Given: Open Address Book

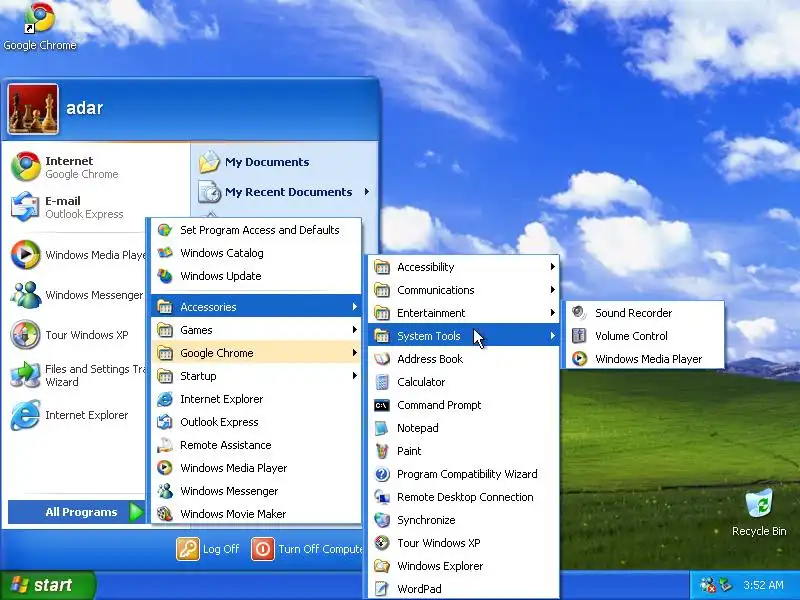Looking at the screenshot, I should click(x=464, y=359).
